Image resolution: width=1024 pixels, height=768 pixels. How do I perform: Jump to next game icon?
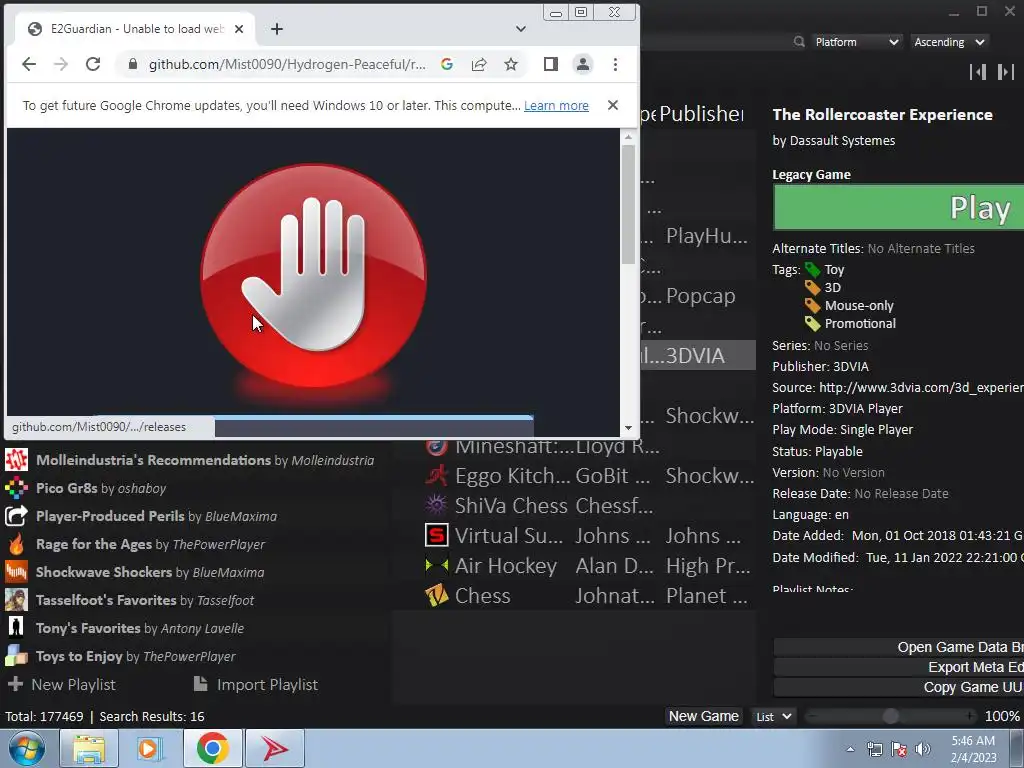1006,72
